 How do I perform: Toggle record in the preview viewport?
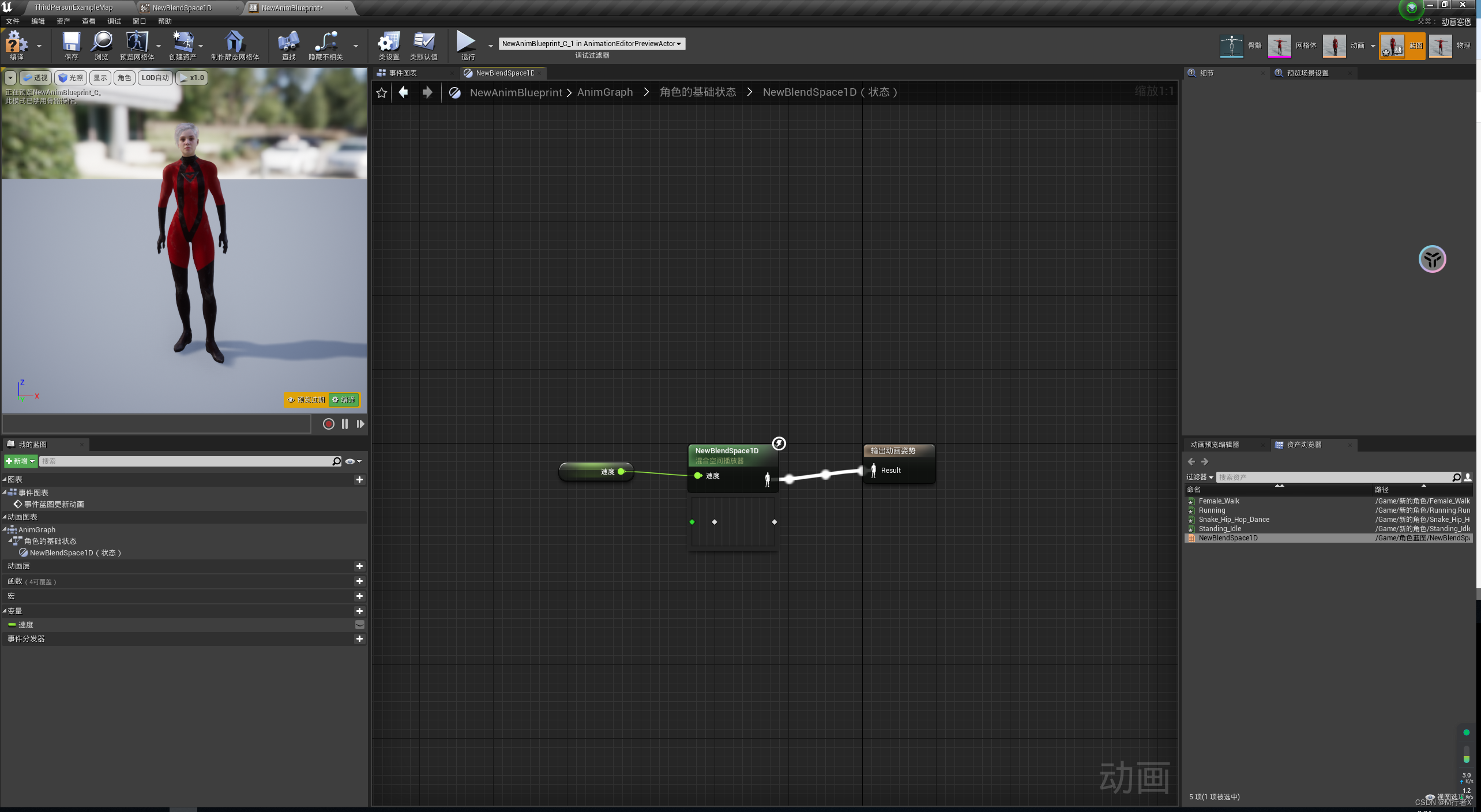click(x=328, y=424)
